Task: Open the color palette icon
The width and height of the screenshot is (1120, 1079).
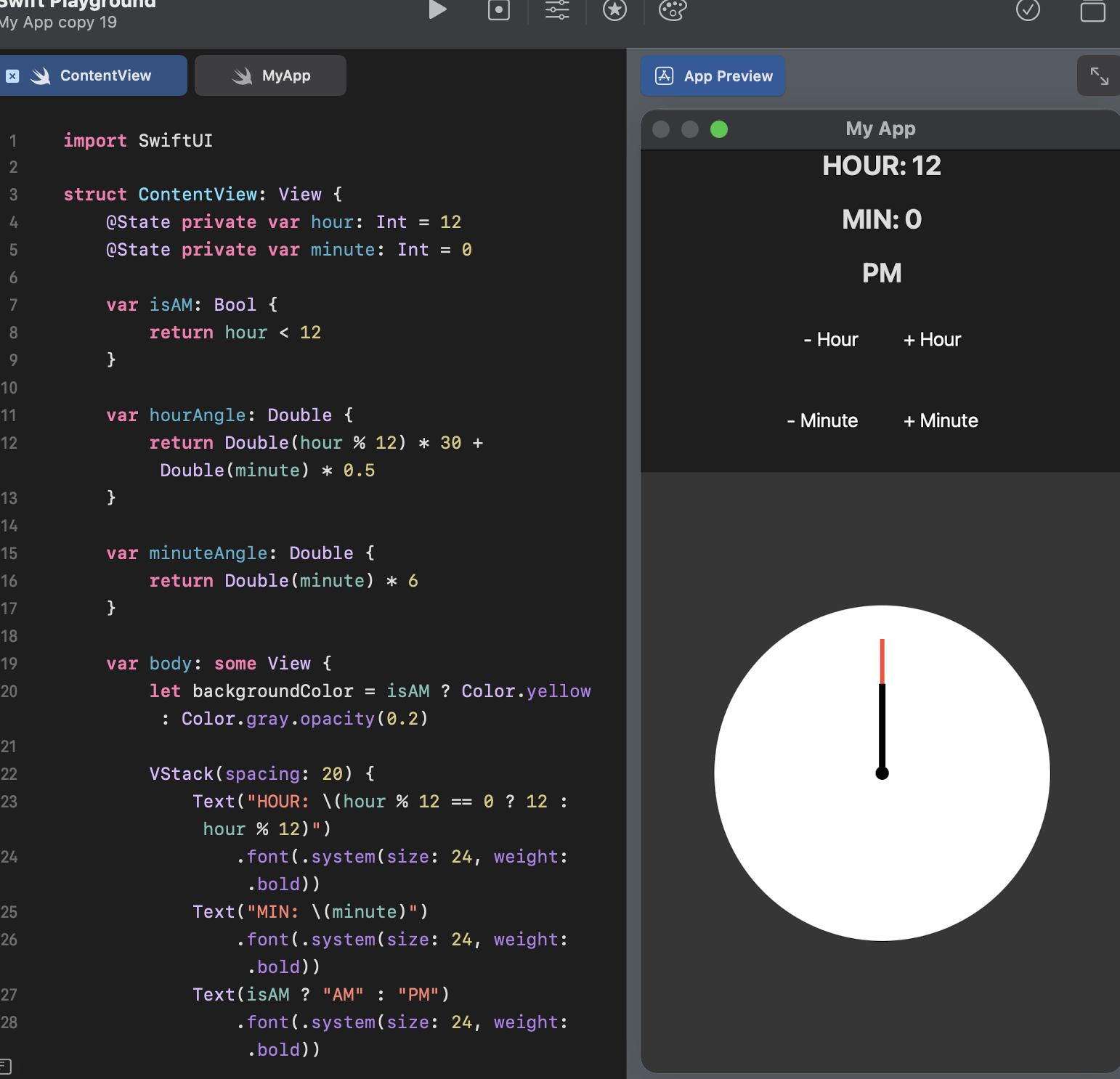Action: coord(672,10)
